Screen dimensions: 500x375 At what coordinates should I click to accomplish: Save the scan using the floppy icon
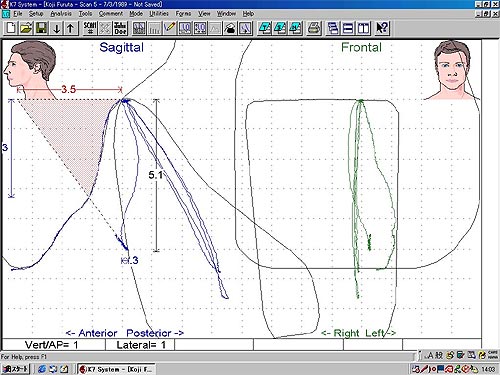pyautogui.click(x=41, y=28)
